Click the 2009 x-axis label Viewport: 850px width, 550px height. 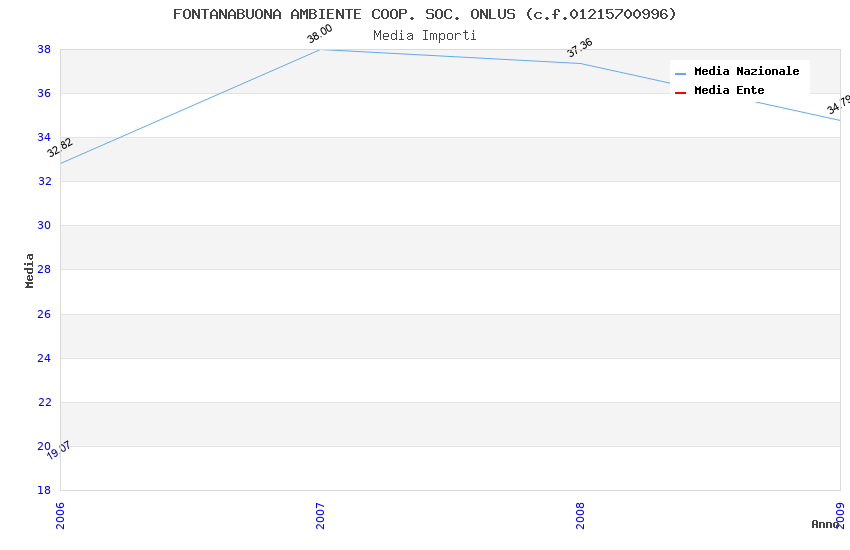point(840,515)
